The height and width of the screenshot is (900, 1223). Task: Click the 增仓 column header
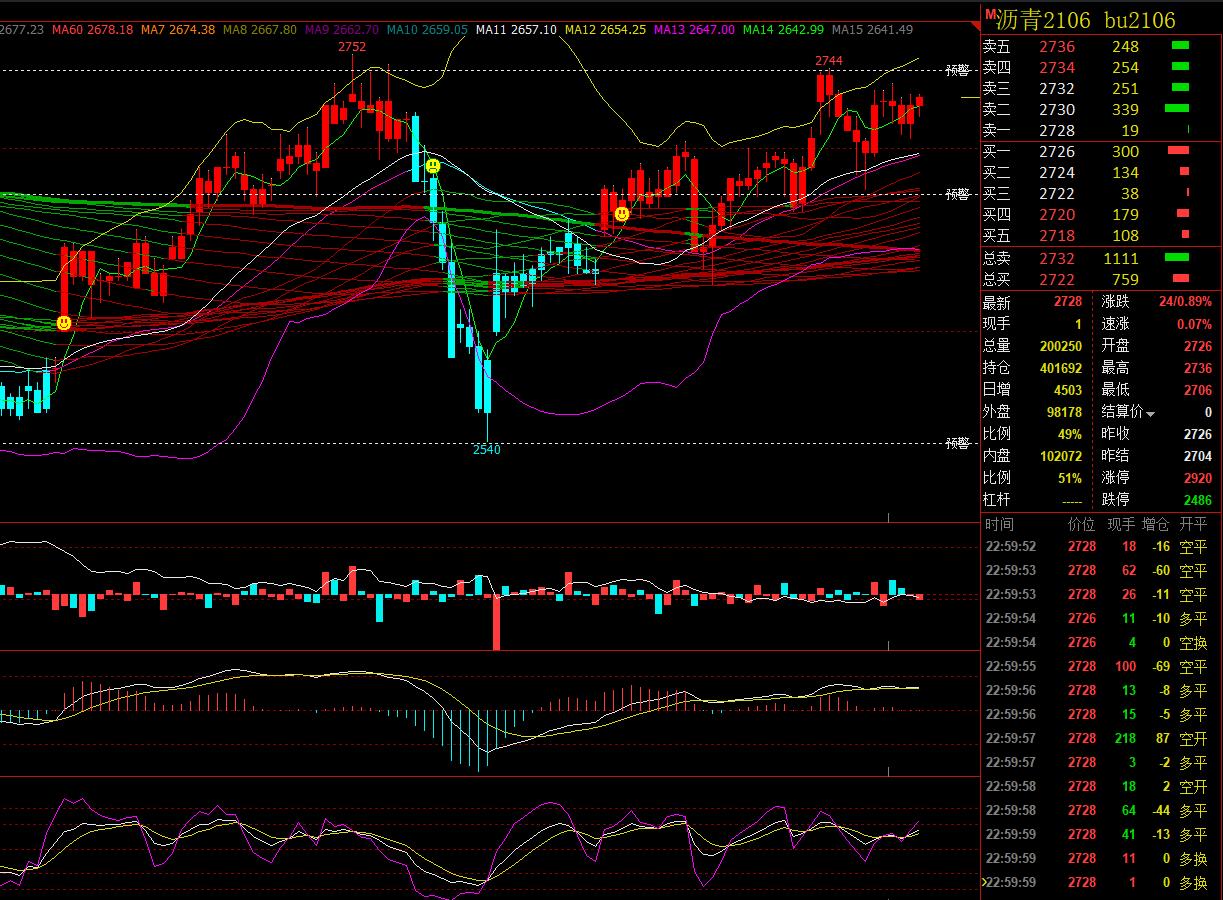(x=1156, y=524)
